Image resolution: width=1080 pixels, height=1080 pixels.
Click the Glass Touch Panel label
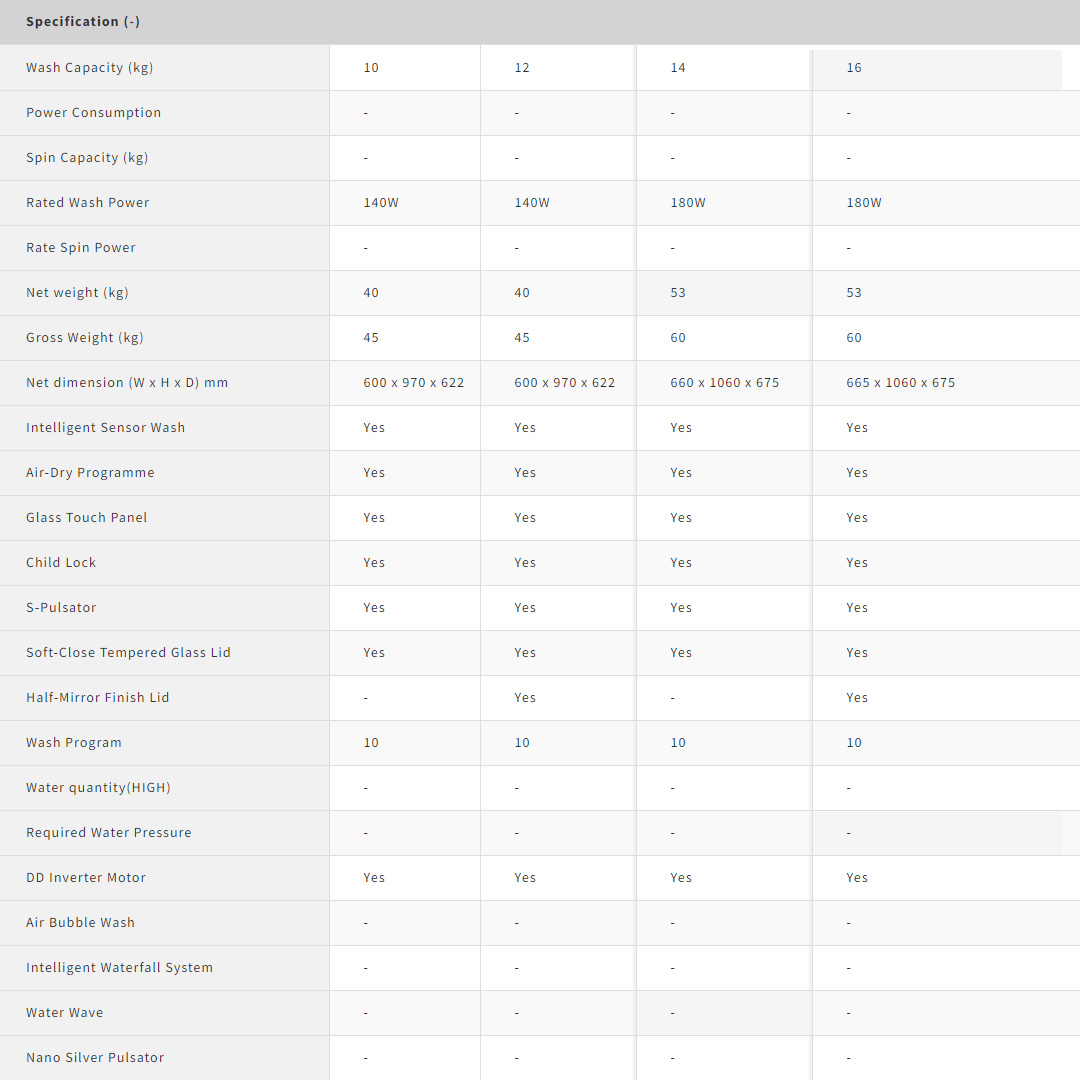[x=86, y=518]
